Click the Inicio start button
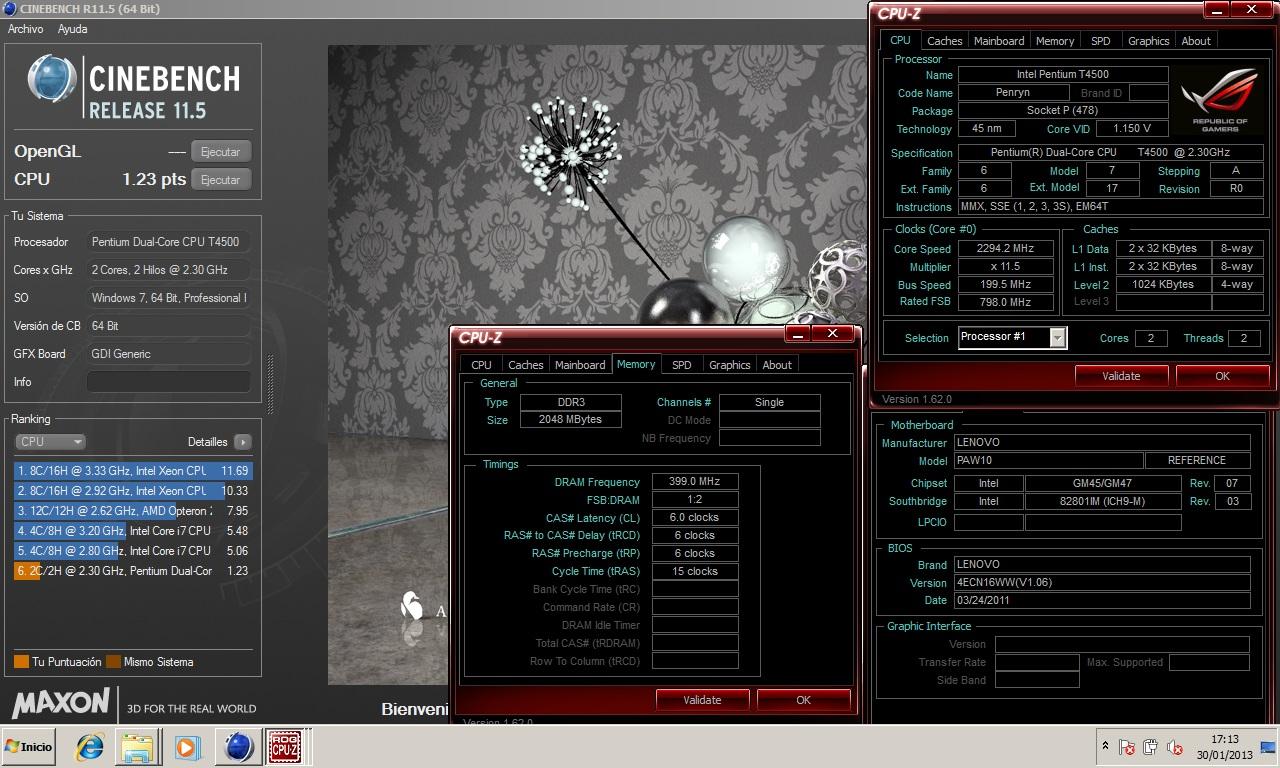 pos(29,746)
